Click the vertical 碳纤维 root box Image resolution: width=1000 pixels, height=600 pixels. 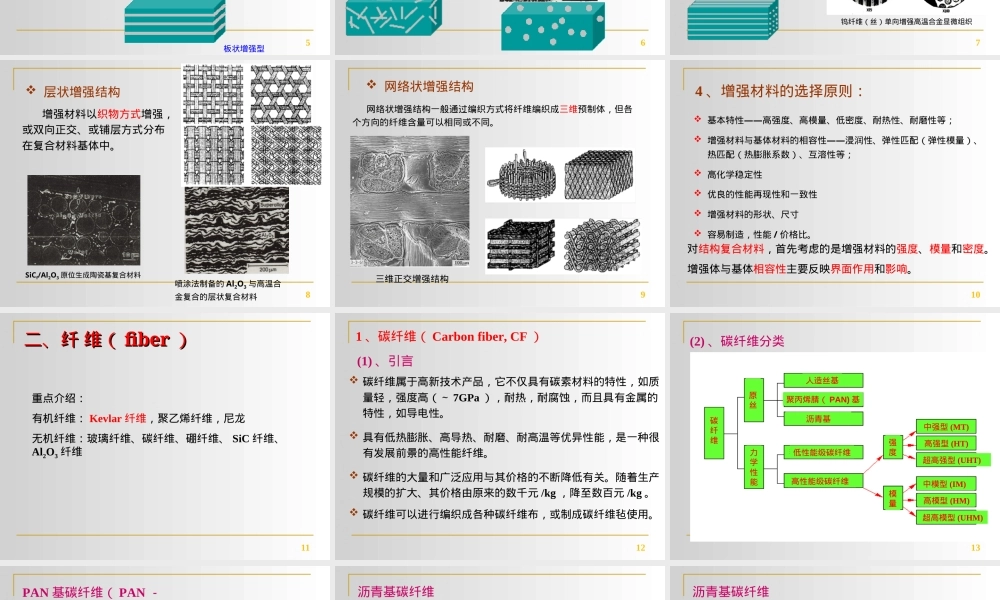714,433
